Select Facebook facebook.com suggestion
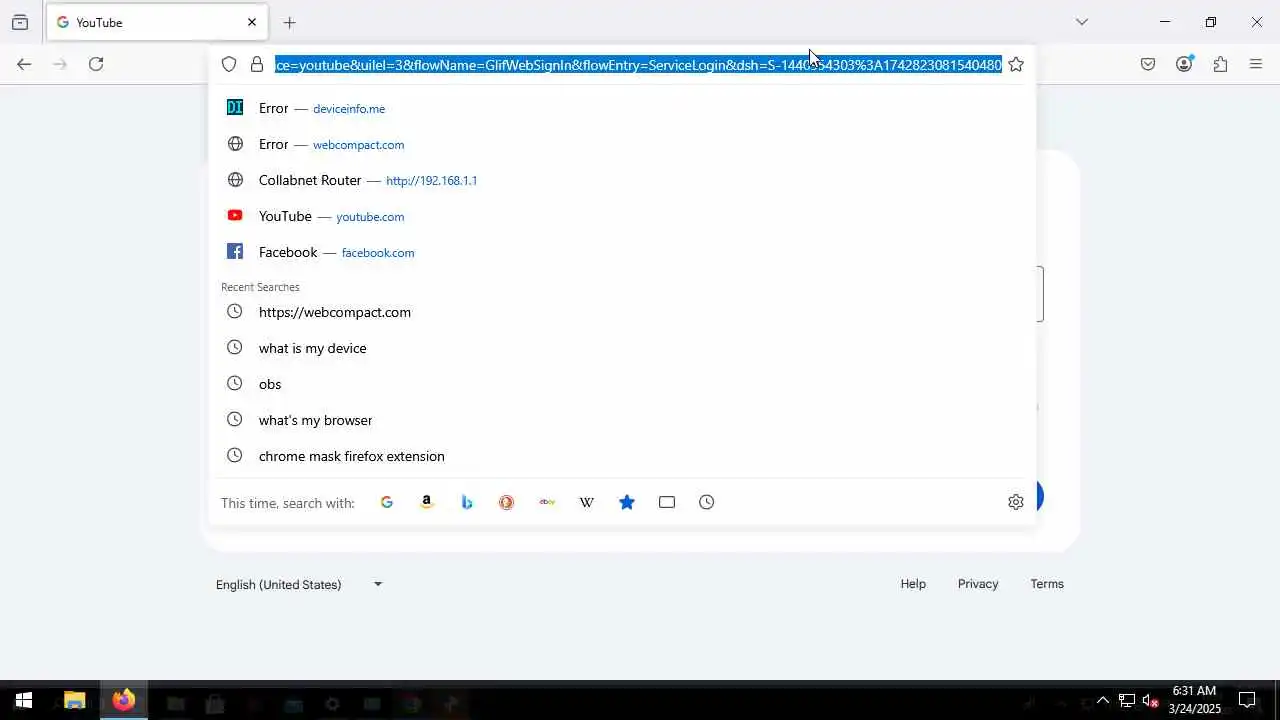1280x720 pixels. (622, 252)
